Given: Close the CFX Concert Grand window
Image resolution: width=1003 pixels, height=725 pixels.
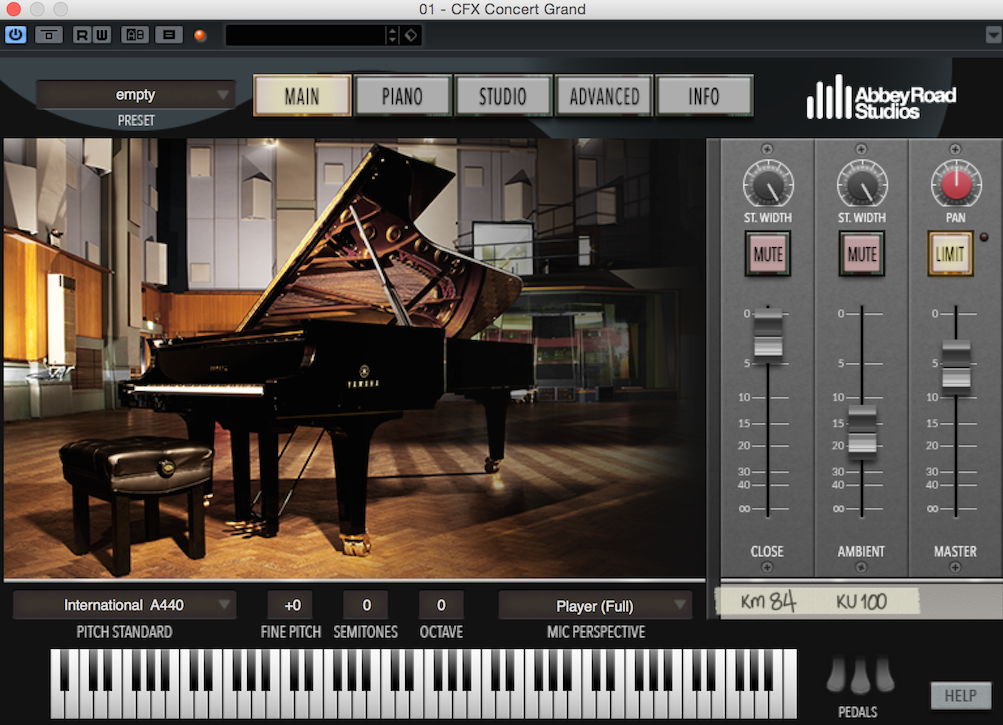Looking at the screenshot, I should [x=13, y=9].
